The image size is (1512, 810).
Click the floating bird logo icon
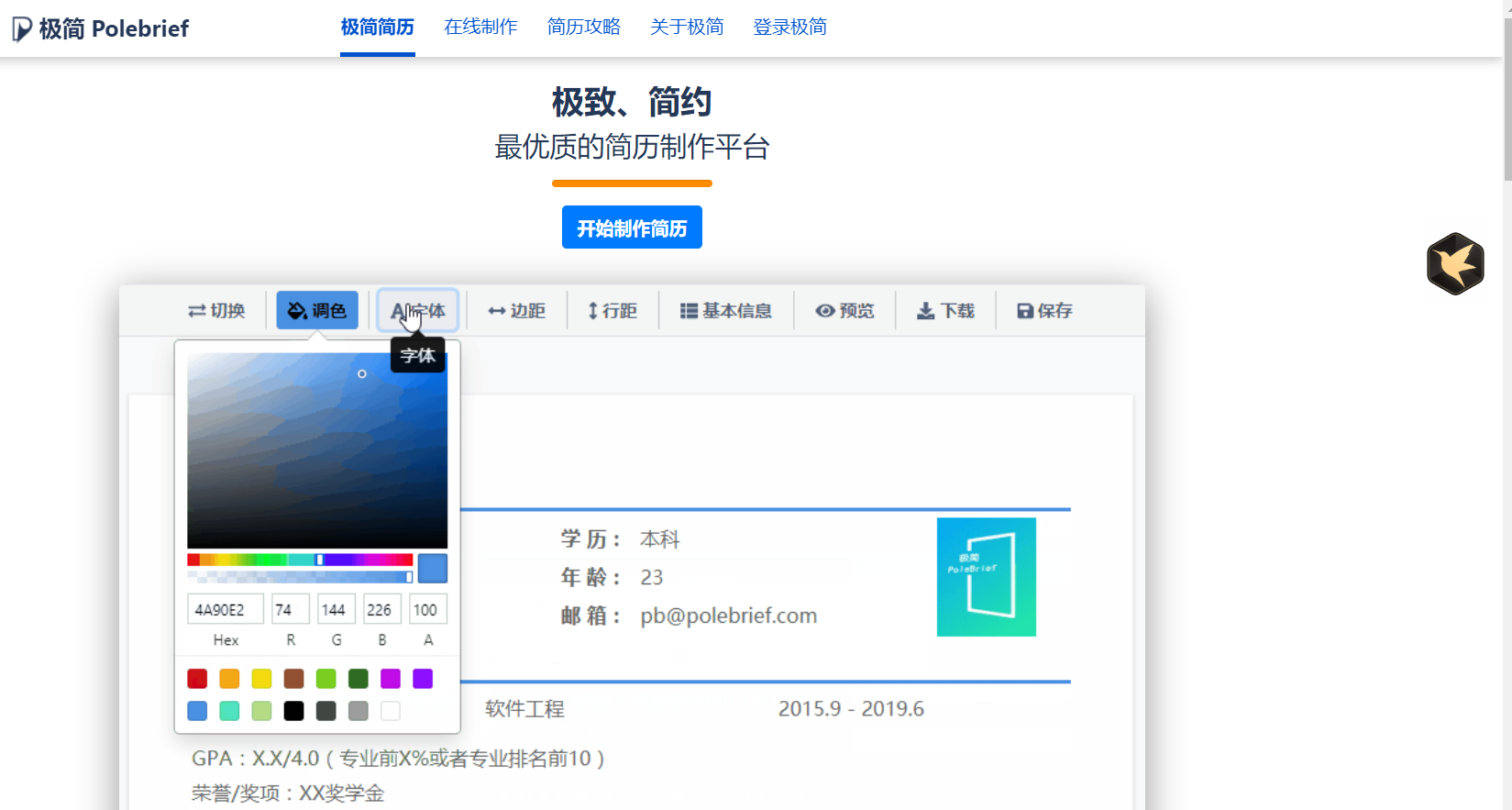[1454, 264]
